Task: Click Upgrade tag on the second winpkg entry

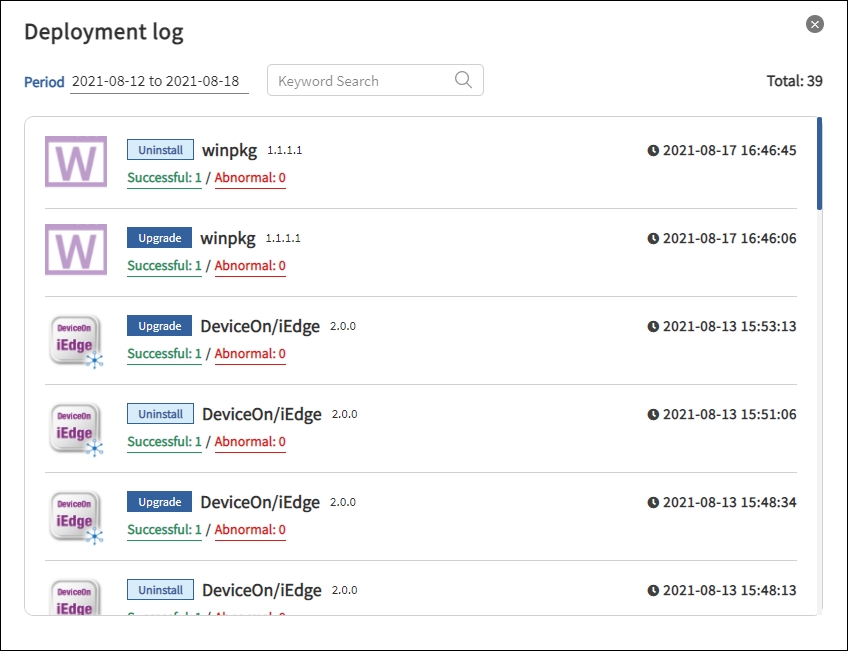Action: click(x=160, y=238)
